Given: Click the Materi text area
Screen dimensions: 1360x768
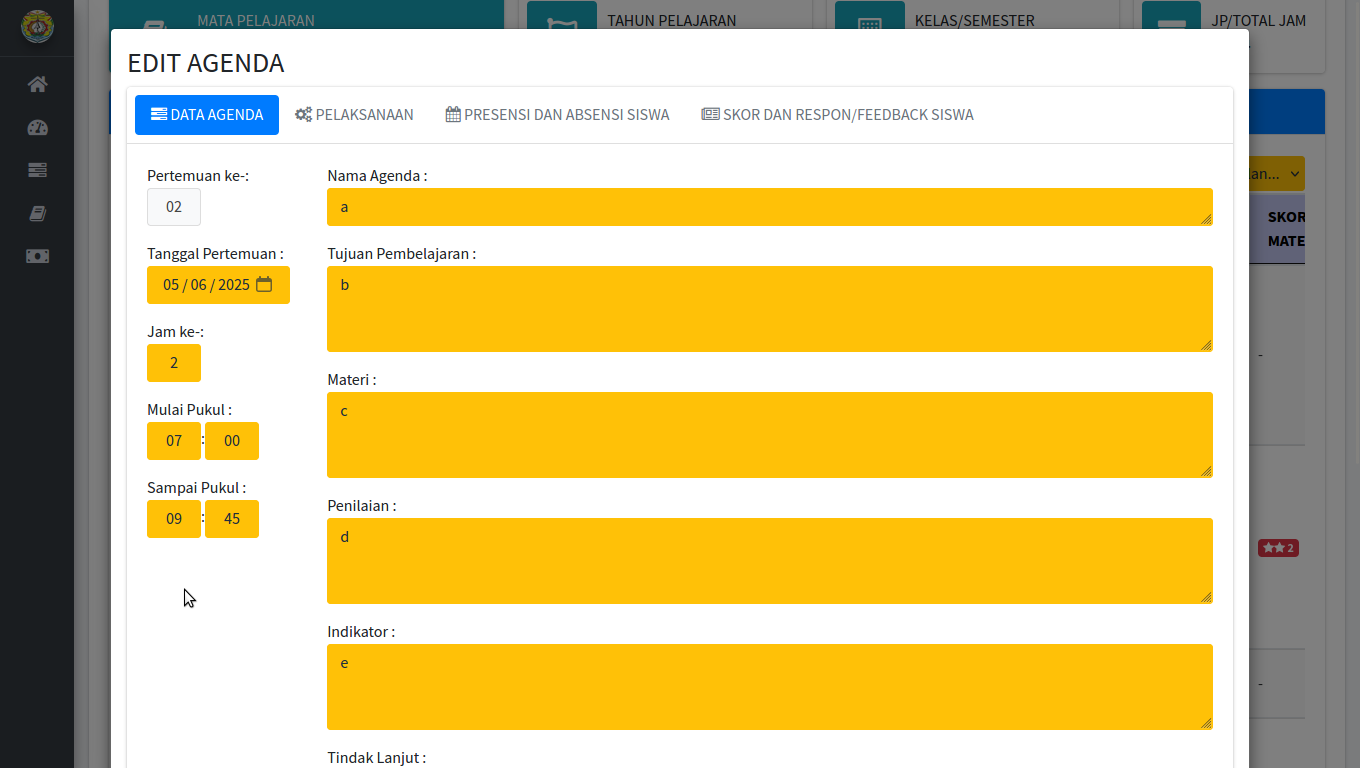Looking at the screenshot, I should [x=770, y=435].
